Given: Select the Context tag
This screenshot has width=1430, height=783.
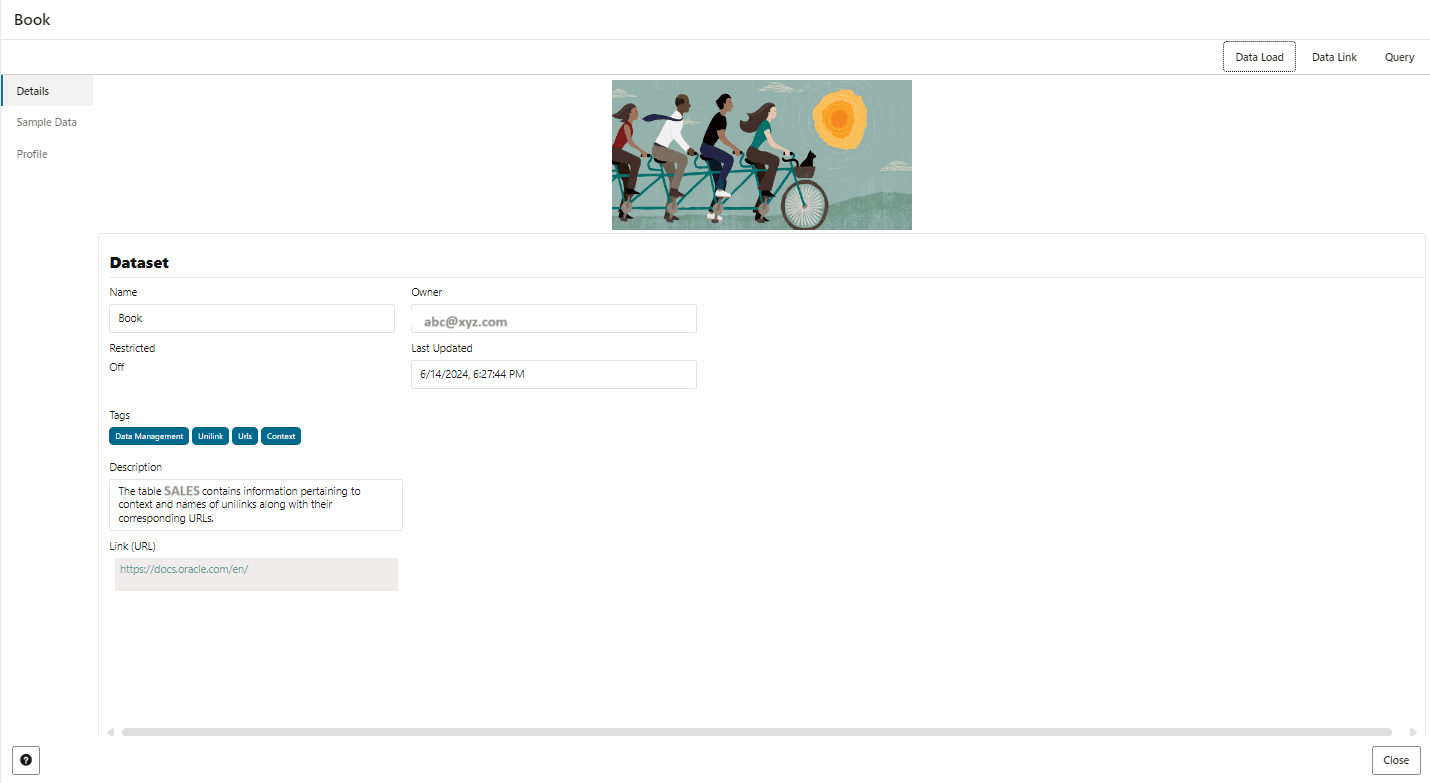Looking at the screenshot, I should pyautogui.click(x=281, y=435).
